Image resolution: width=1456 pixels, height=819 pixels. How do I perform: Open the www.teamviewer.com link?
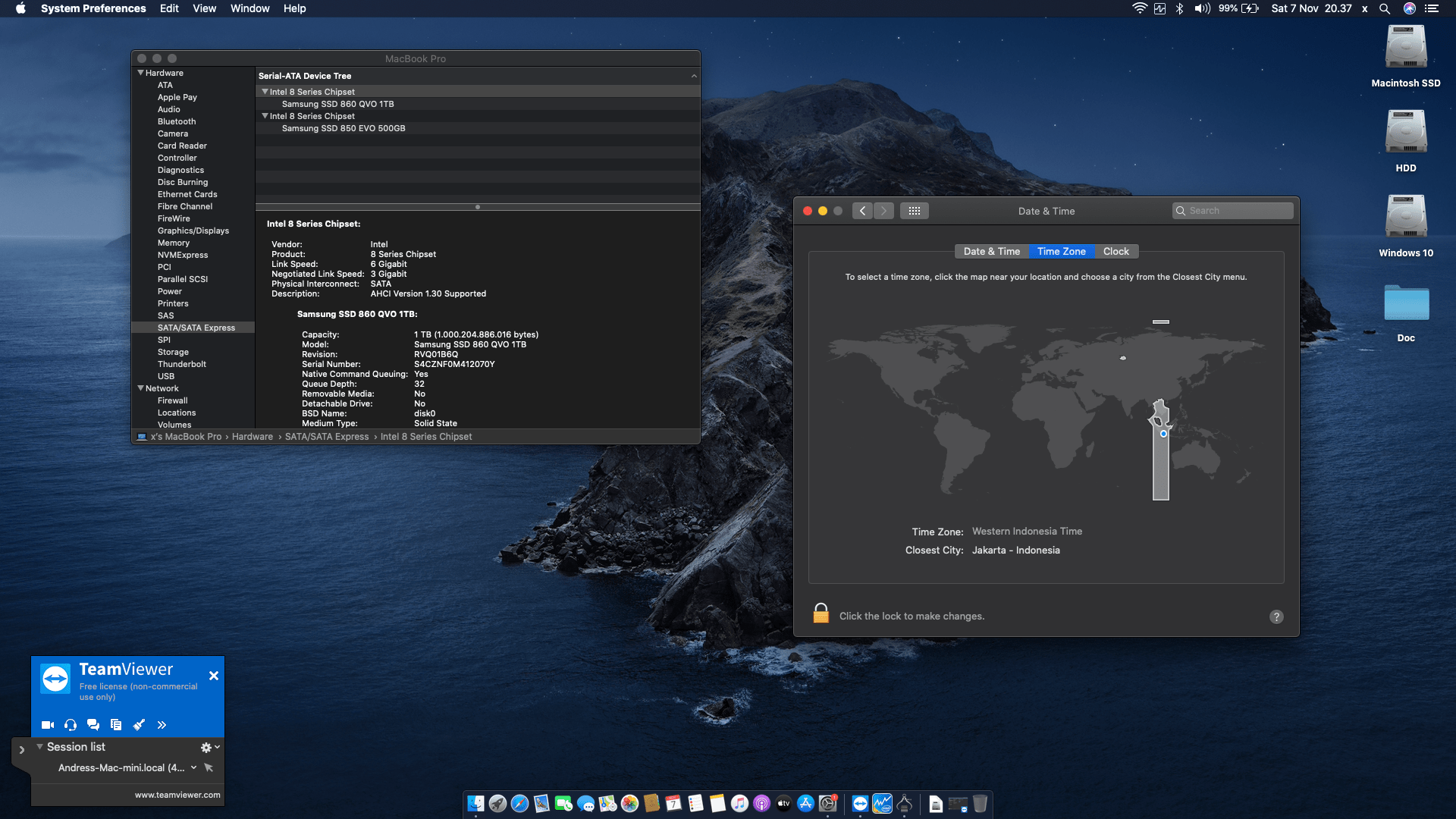[x=177, y=795]
